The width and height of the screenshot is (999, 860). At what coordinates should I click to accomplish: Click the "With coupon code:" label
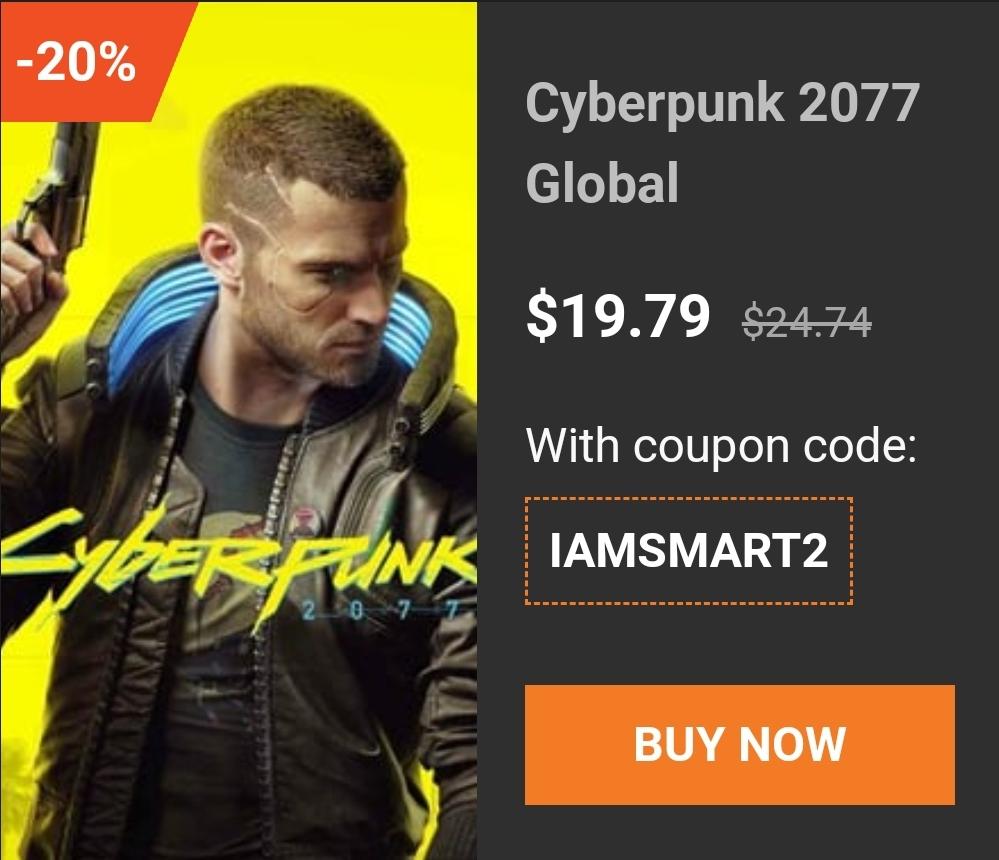[x=721, y=445]
